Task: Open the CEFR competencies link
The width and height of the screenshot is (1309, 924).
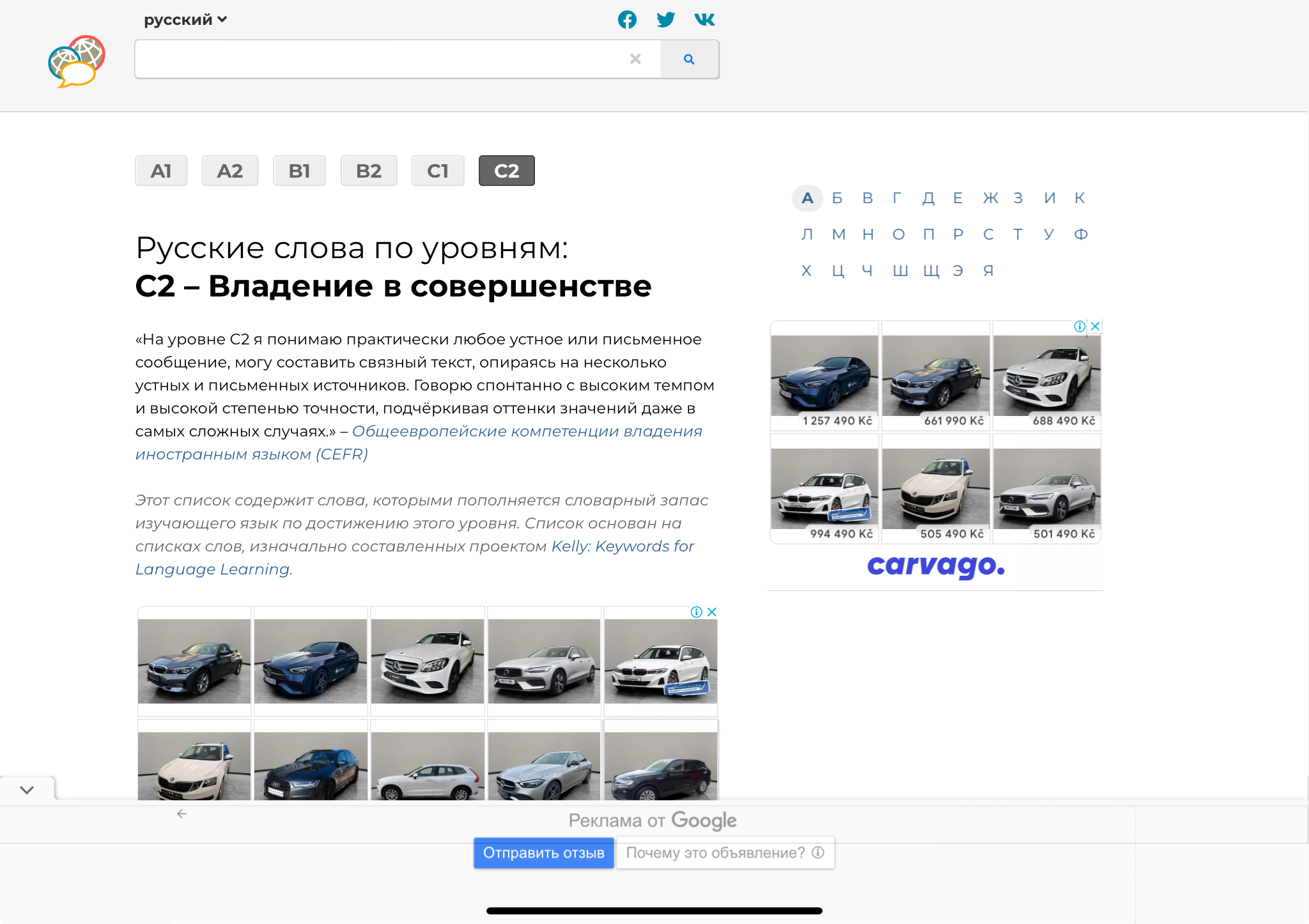Action: [x=419, y=443]
